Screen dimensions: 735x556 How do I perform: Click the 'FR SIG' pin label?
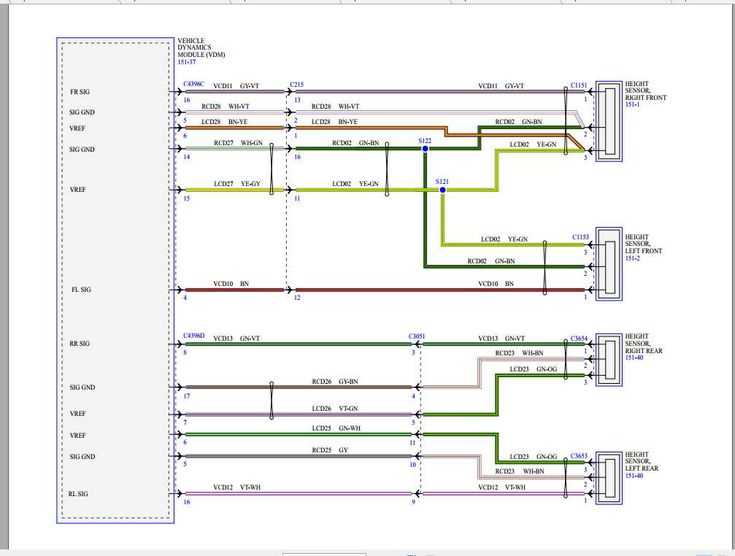pyautogui.click(x=80, y=92)
